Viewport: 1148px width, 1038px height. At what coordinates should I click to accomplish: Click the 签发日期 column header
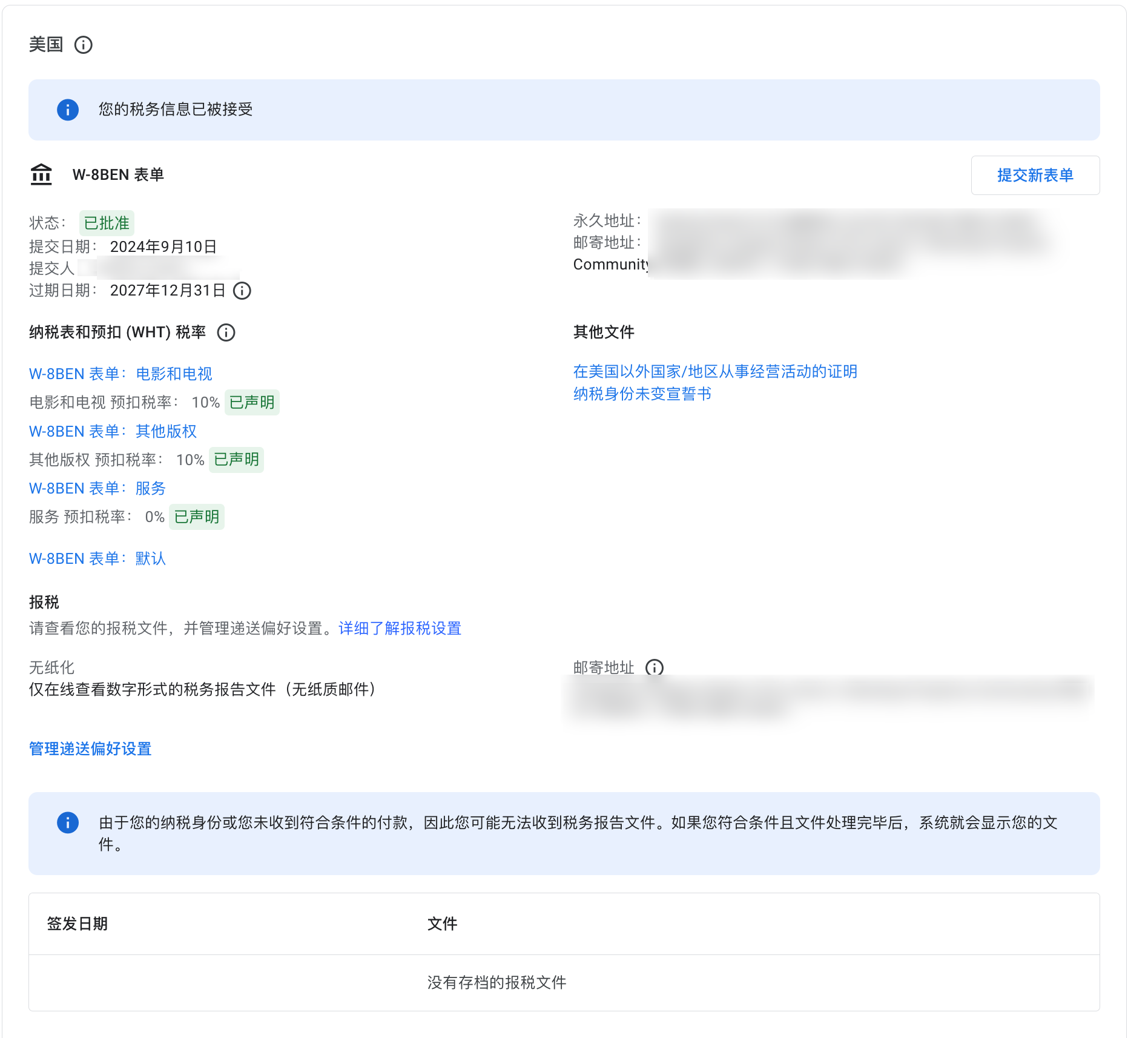78,924
